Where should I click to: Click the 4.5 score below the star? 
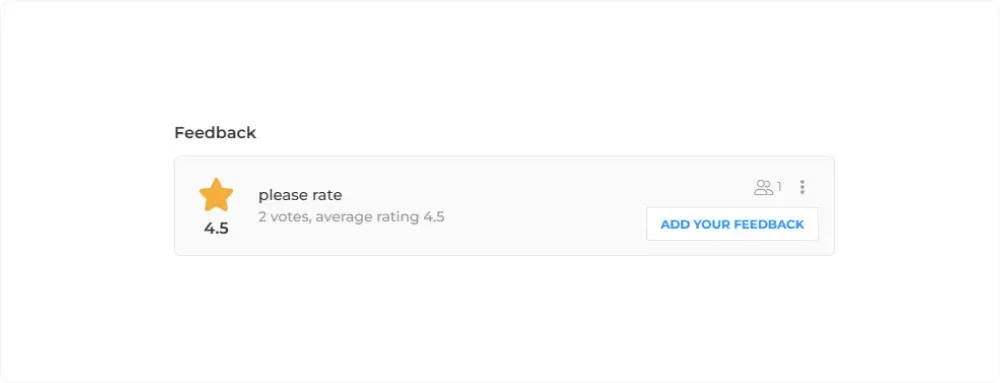(x=216, y=228)
